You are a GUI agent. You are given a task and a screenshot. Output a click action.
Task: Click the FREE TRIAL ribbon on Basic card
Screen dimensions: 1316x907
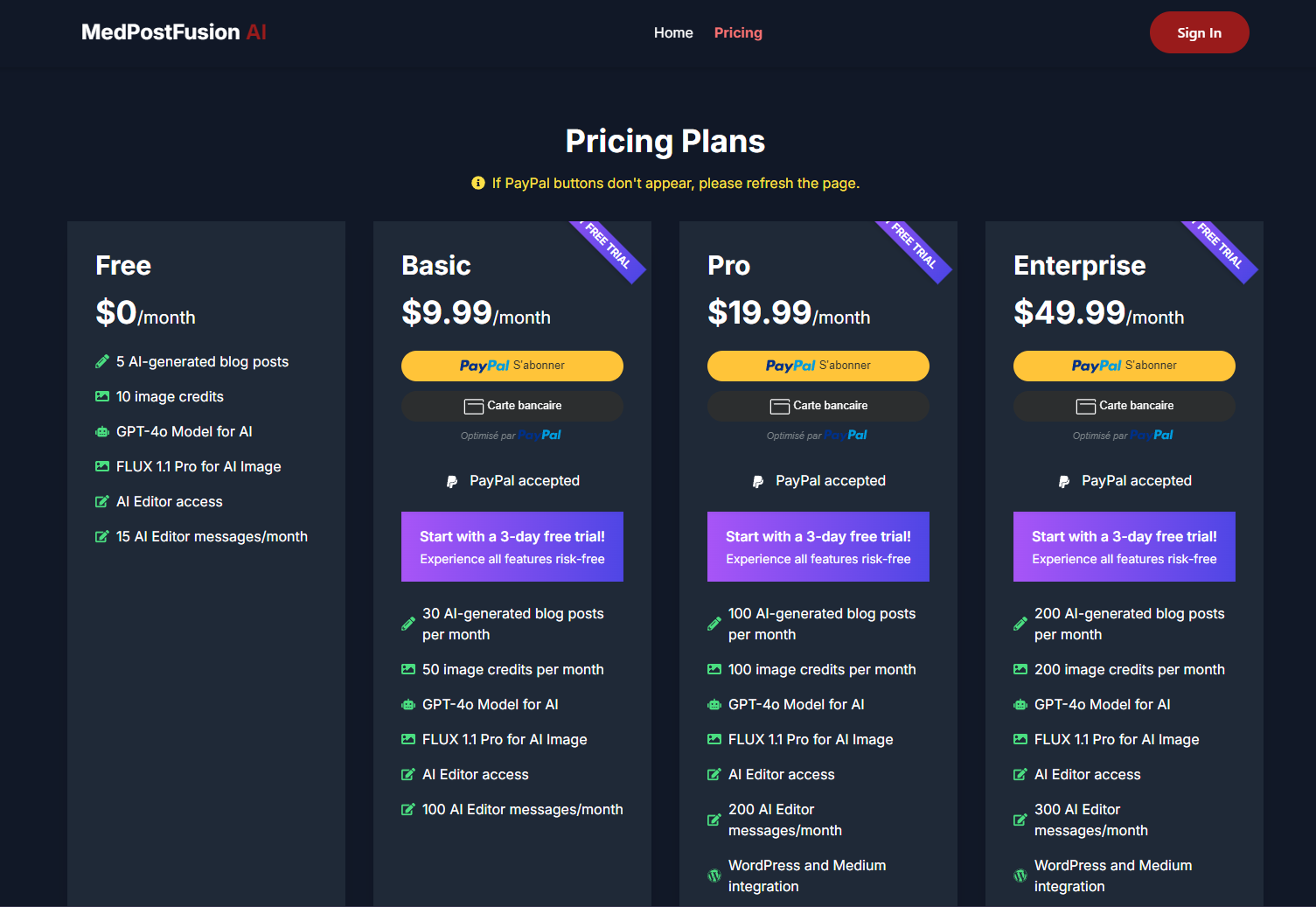pos(609,248)
